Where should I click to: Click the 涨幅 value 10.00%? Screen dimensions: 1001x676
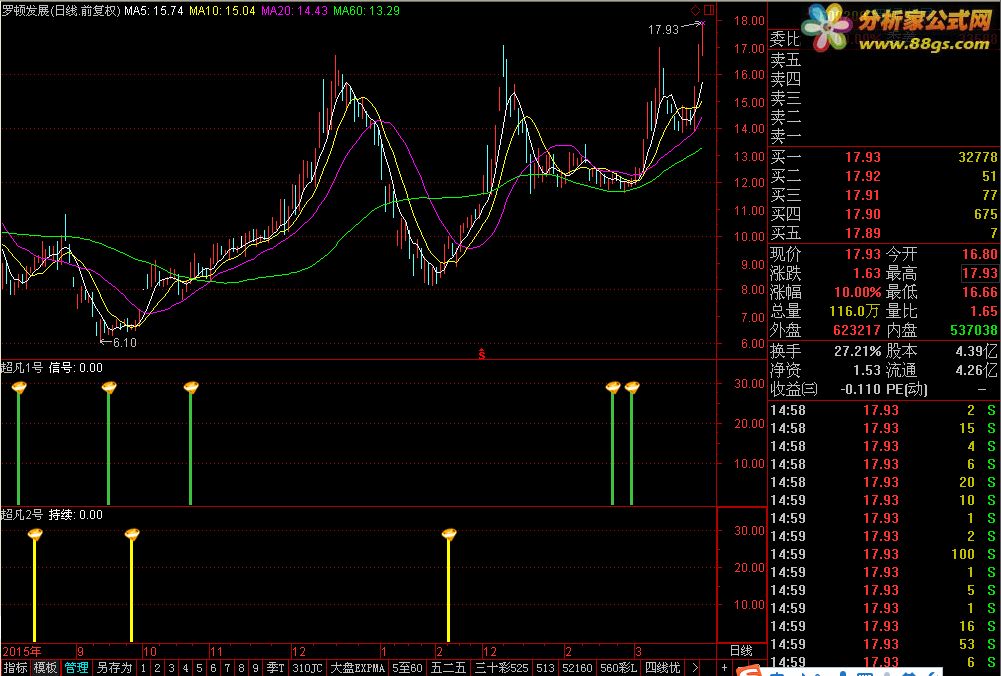tap(857, 292)
